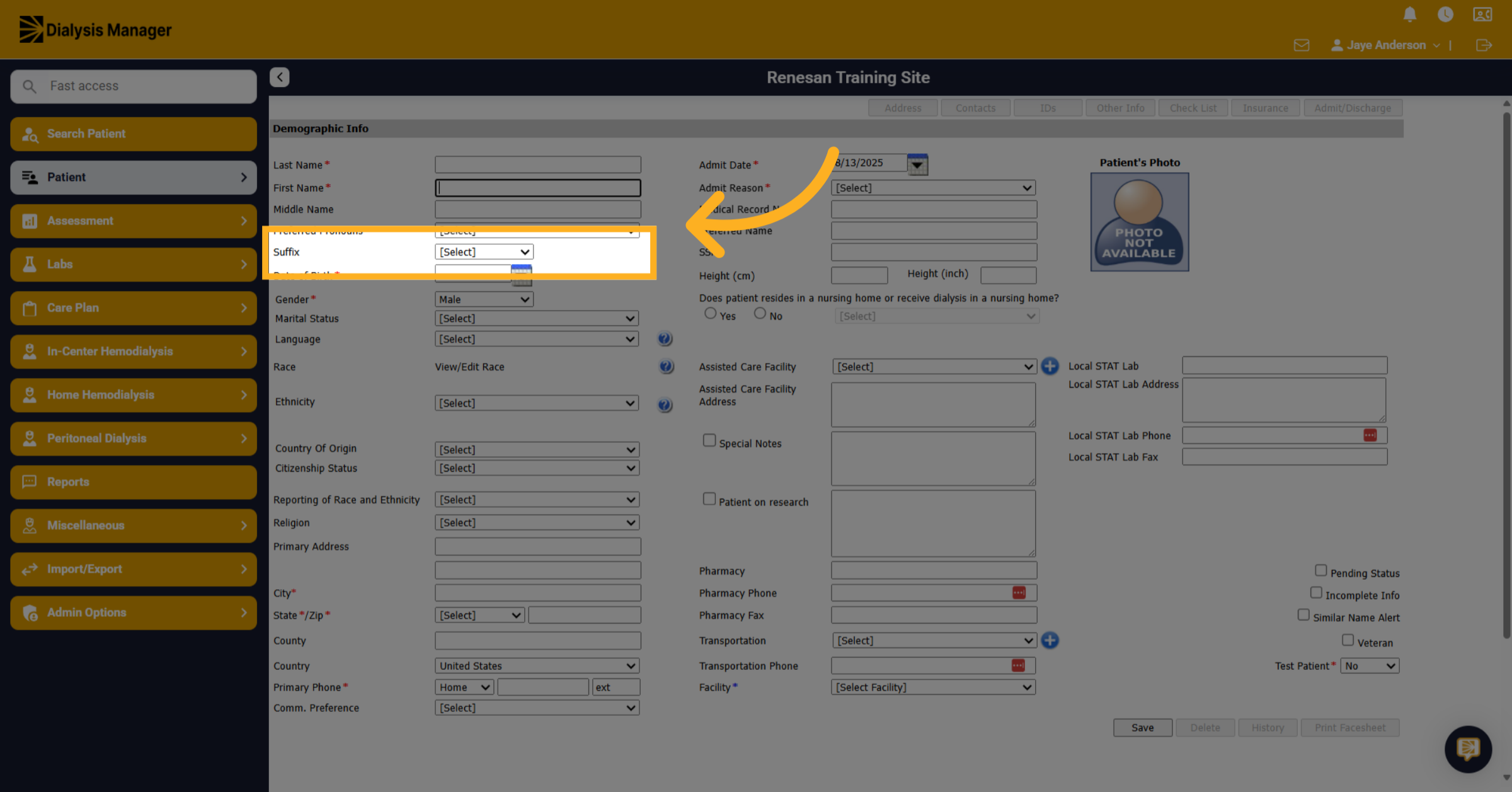The width and height of the screenshot is (1512, 792).
Task: Toggle the Incomplete Info checkbox
Action: [x=1316, y=592]
